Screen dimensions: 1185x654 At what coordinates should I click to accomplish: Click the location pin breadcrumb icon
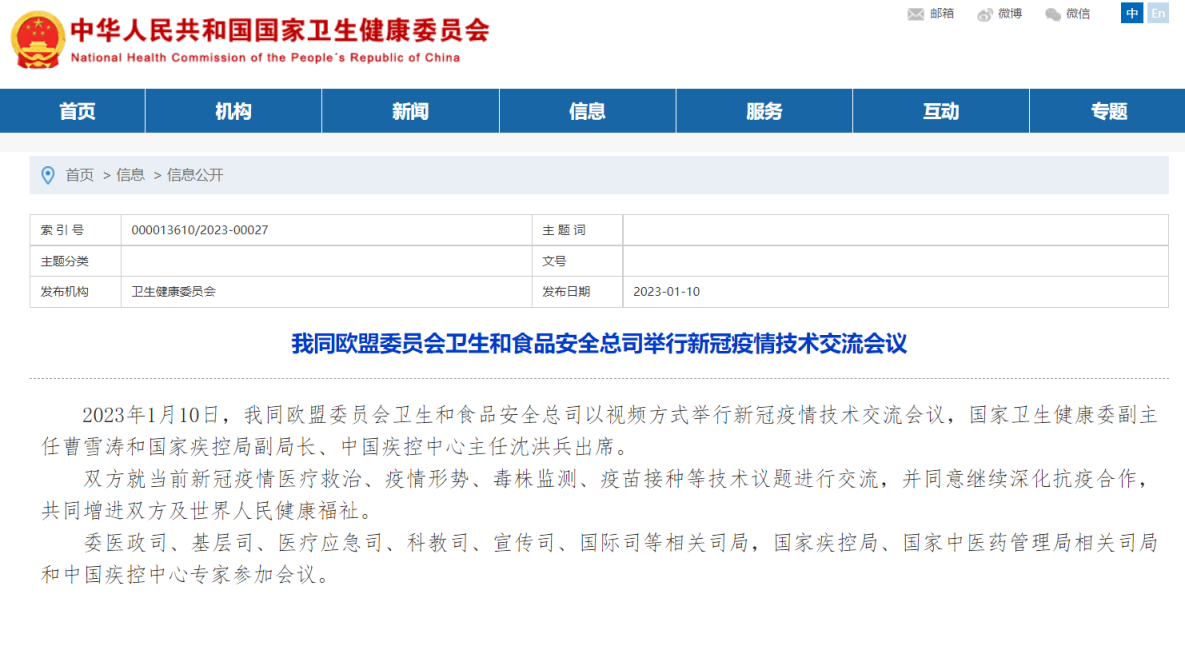tap(48, 175)
